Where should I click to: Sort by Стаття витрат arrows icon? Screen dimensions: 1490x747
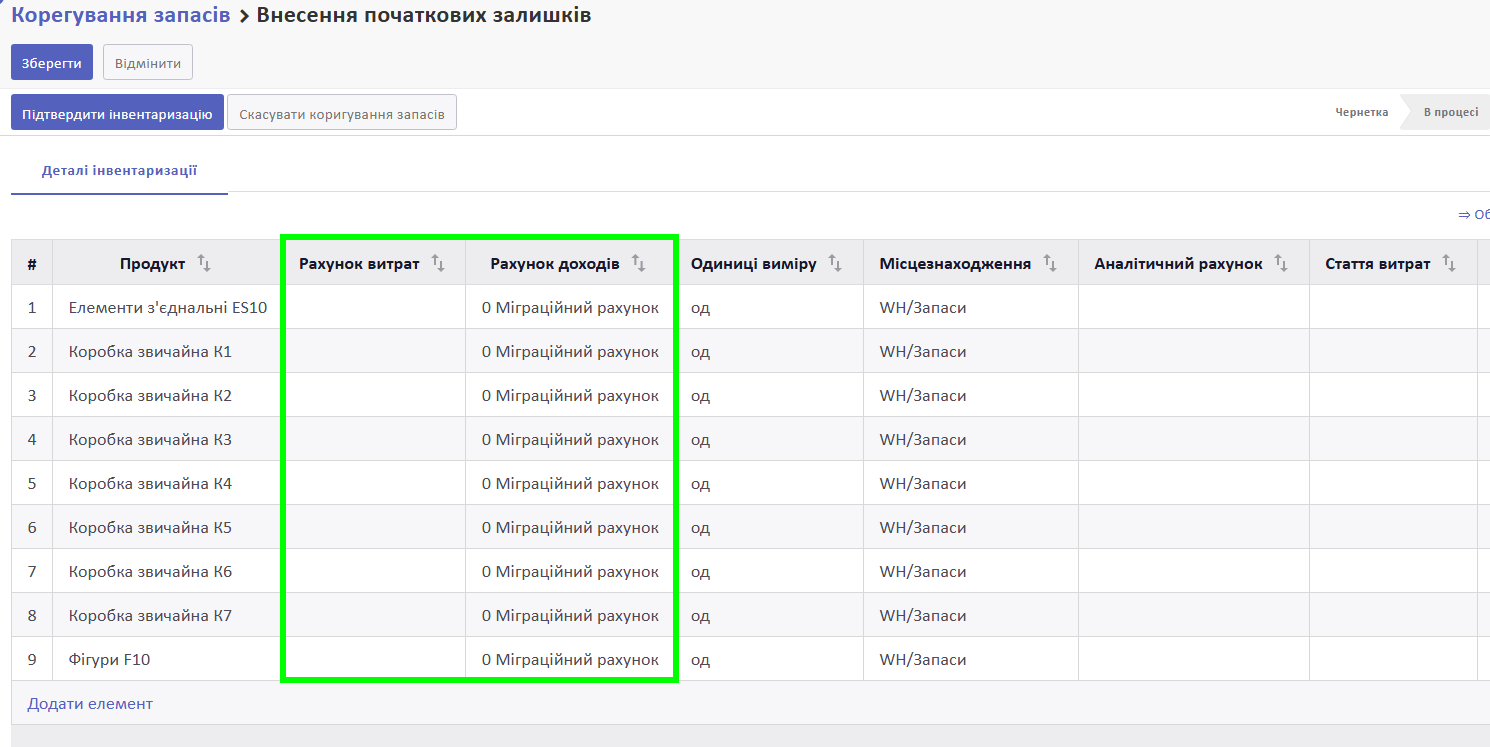tap(1450, 263)
